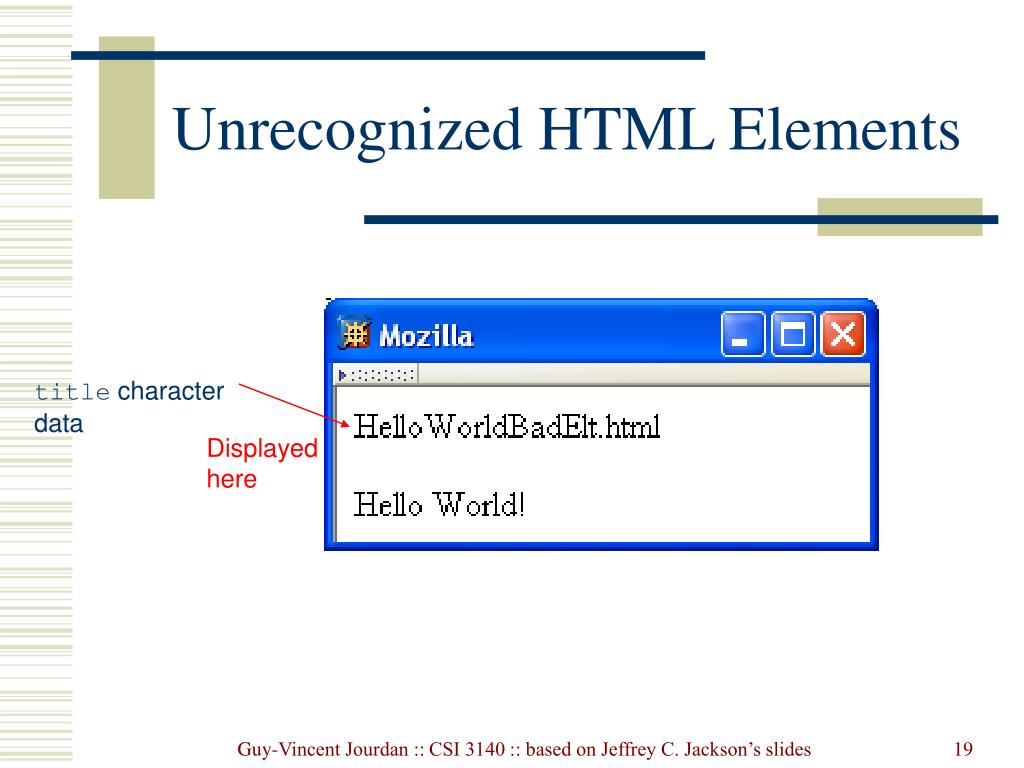The width and height of the screenshot is (1024, 768).
Task: Click the Hello World! text in page
Action: 439,504
